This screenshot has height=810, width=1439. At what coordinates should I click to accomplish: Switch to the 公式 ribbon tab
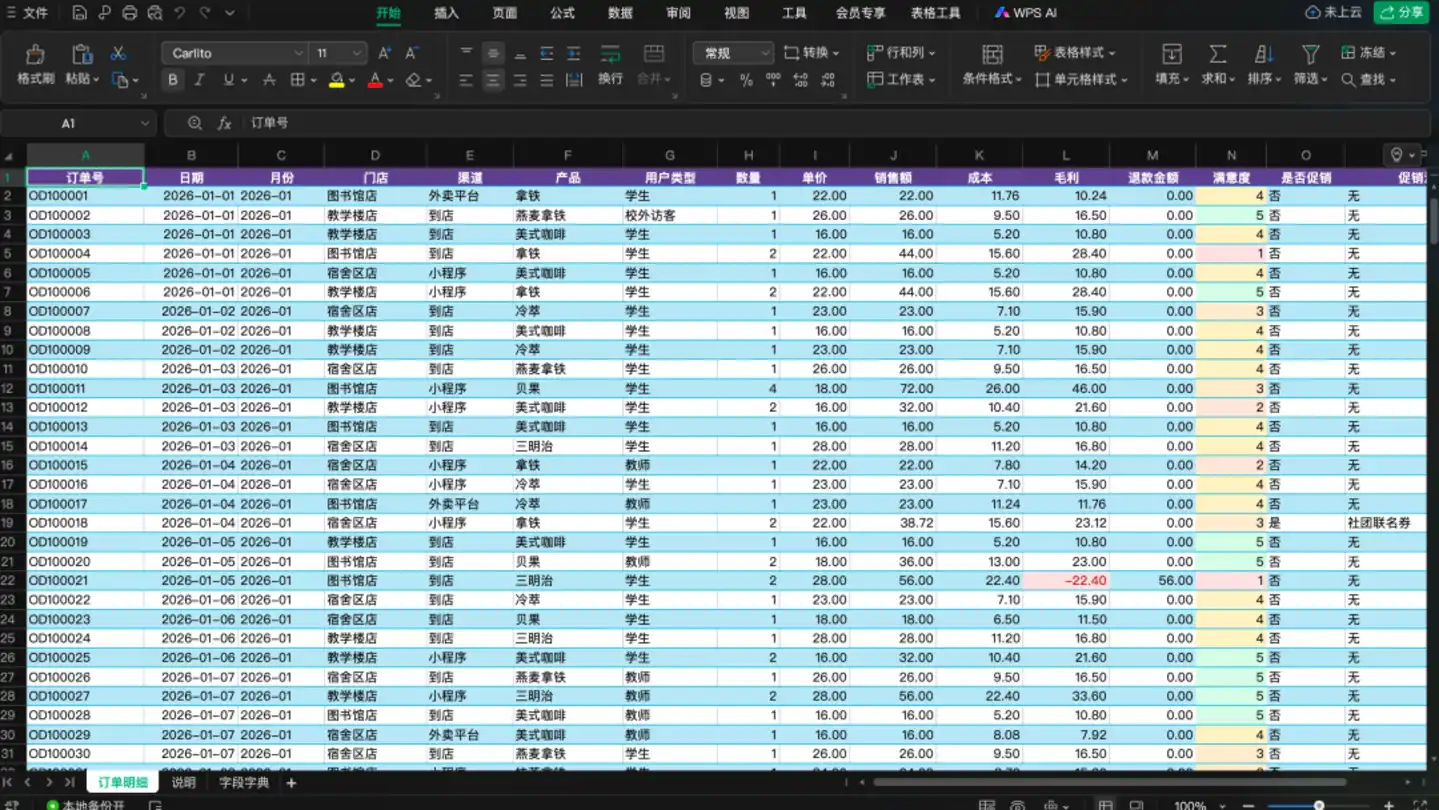(562, 13)
